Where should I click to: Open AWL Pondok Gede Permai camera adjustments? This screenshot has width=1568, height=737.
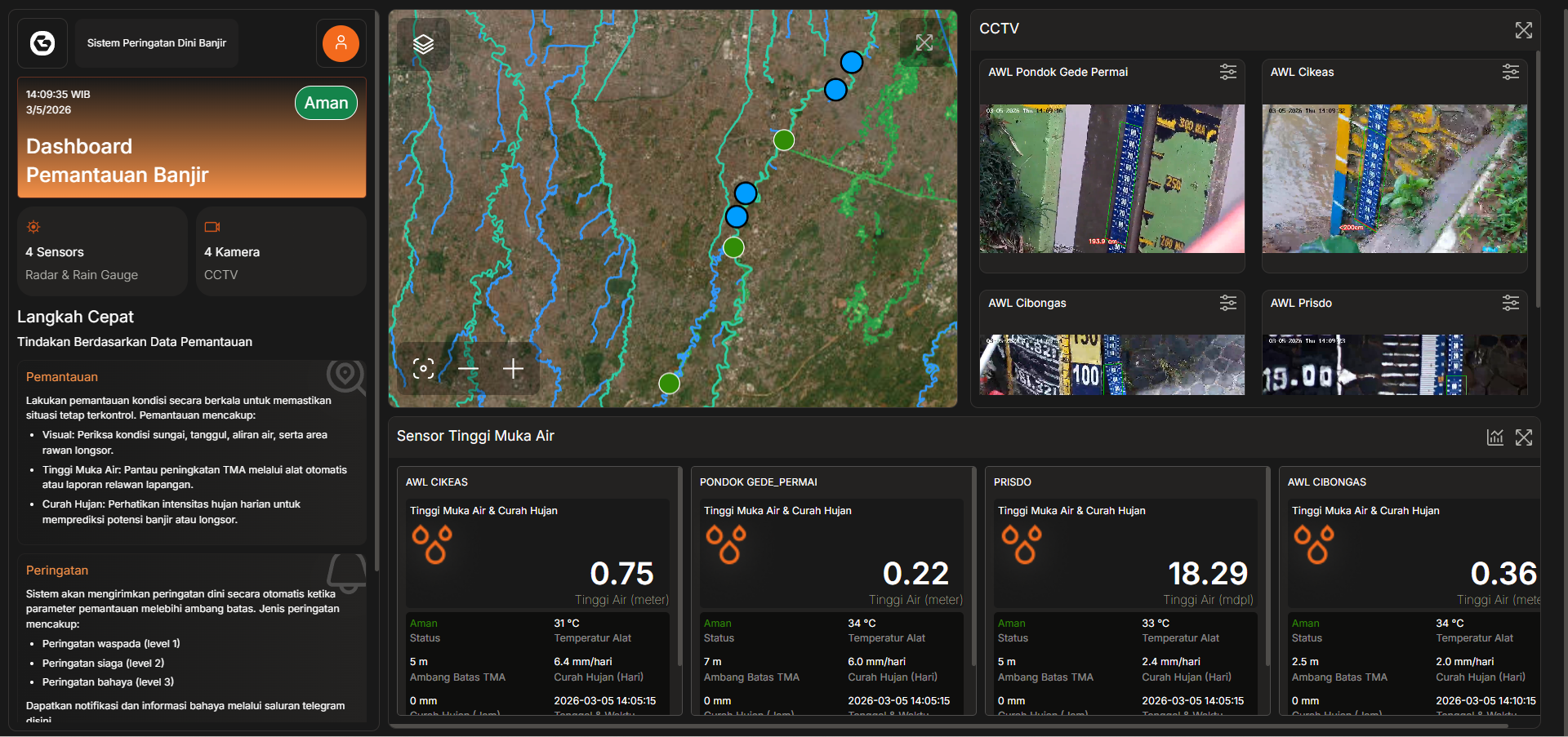click(x=1227, y=72)
